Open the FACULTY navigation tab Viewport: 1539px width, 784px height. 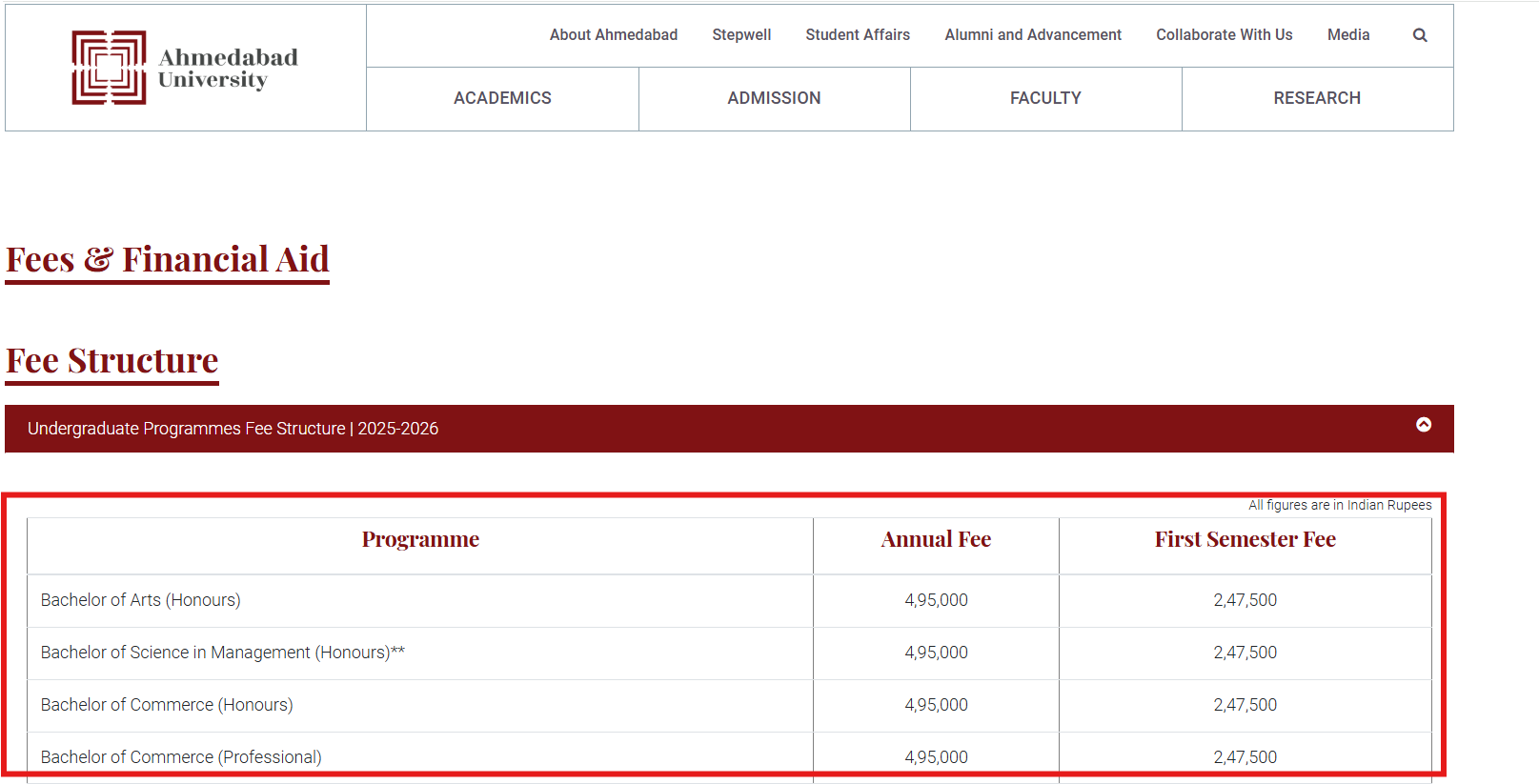[x=1045, y=98]
